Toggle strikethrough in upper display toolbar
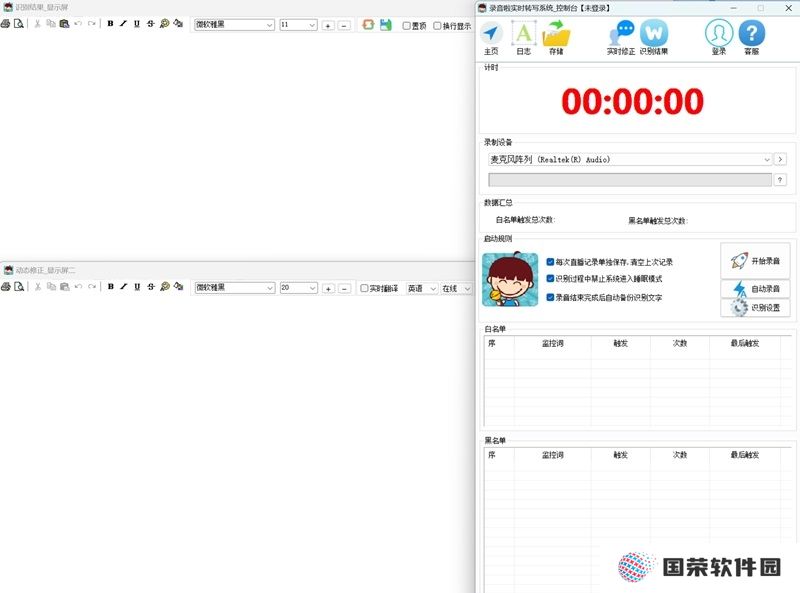This screenshot has height=593, width=800. click(x=151, y=24)
